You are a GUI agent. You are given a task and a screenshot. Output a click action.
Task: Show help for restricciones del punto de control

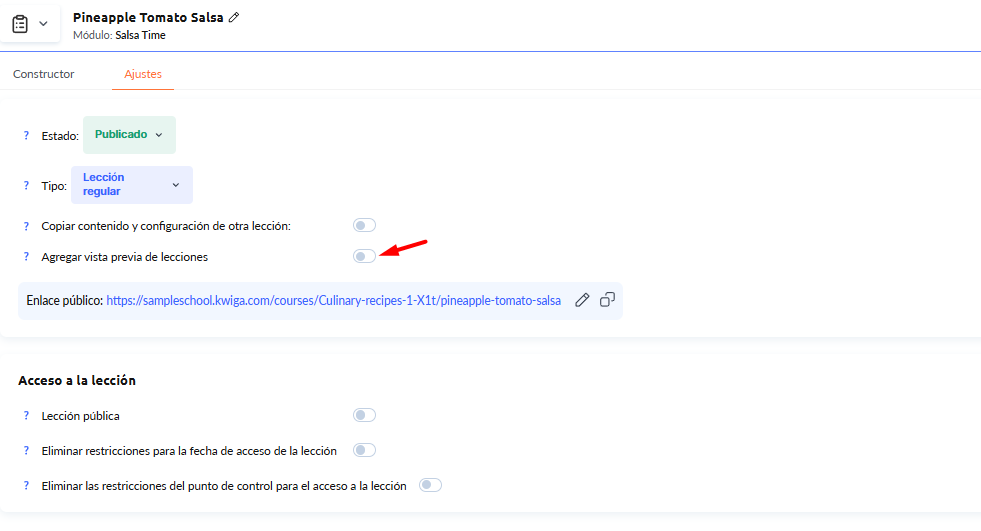(x=26, y=485)
